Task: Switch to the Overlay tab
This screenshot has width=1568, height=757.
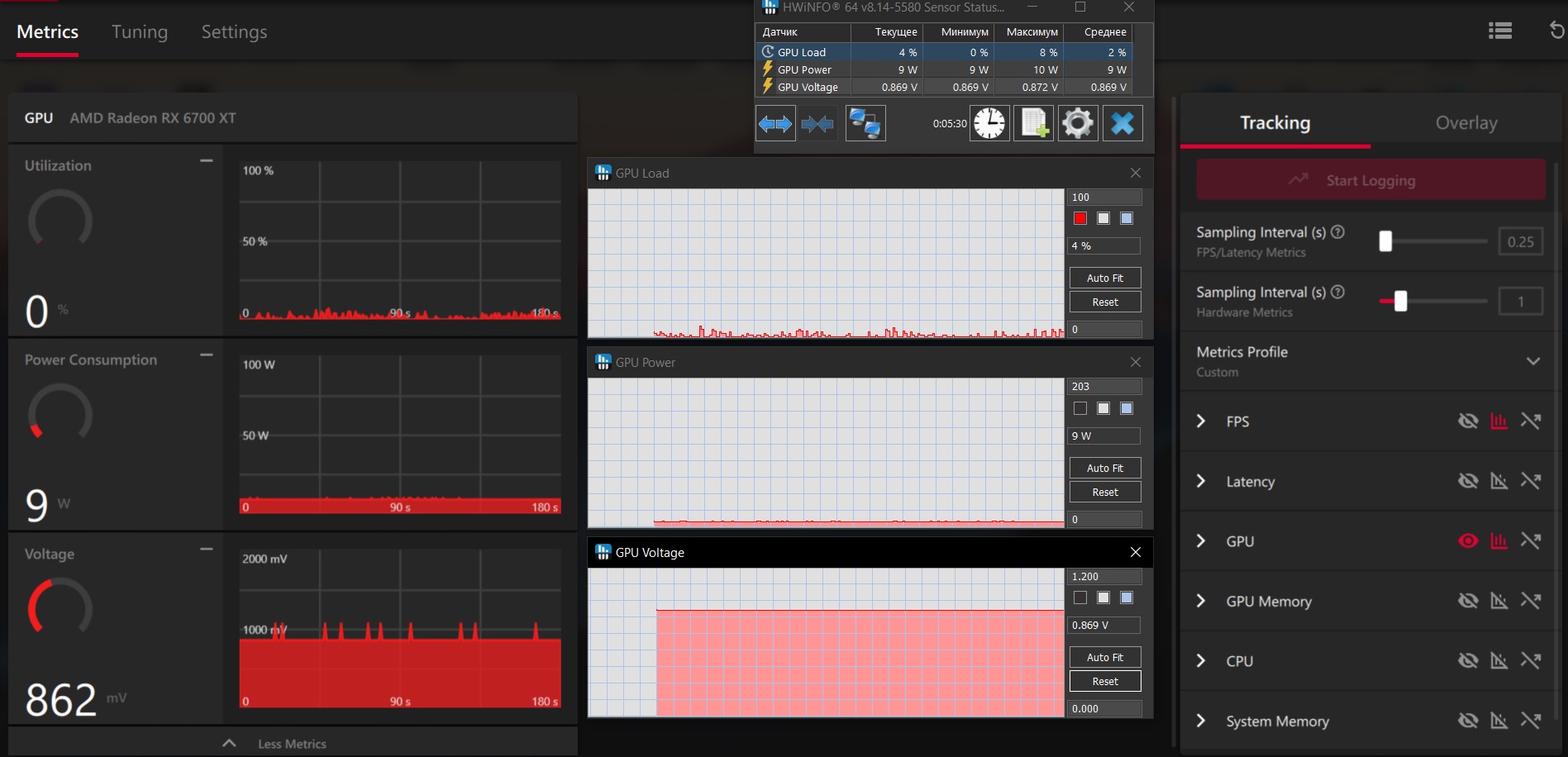Action: 1466,123
